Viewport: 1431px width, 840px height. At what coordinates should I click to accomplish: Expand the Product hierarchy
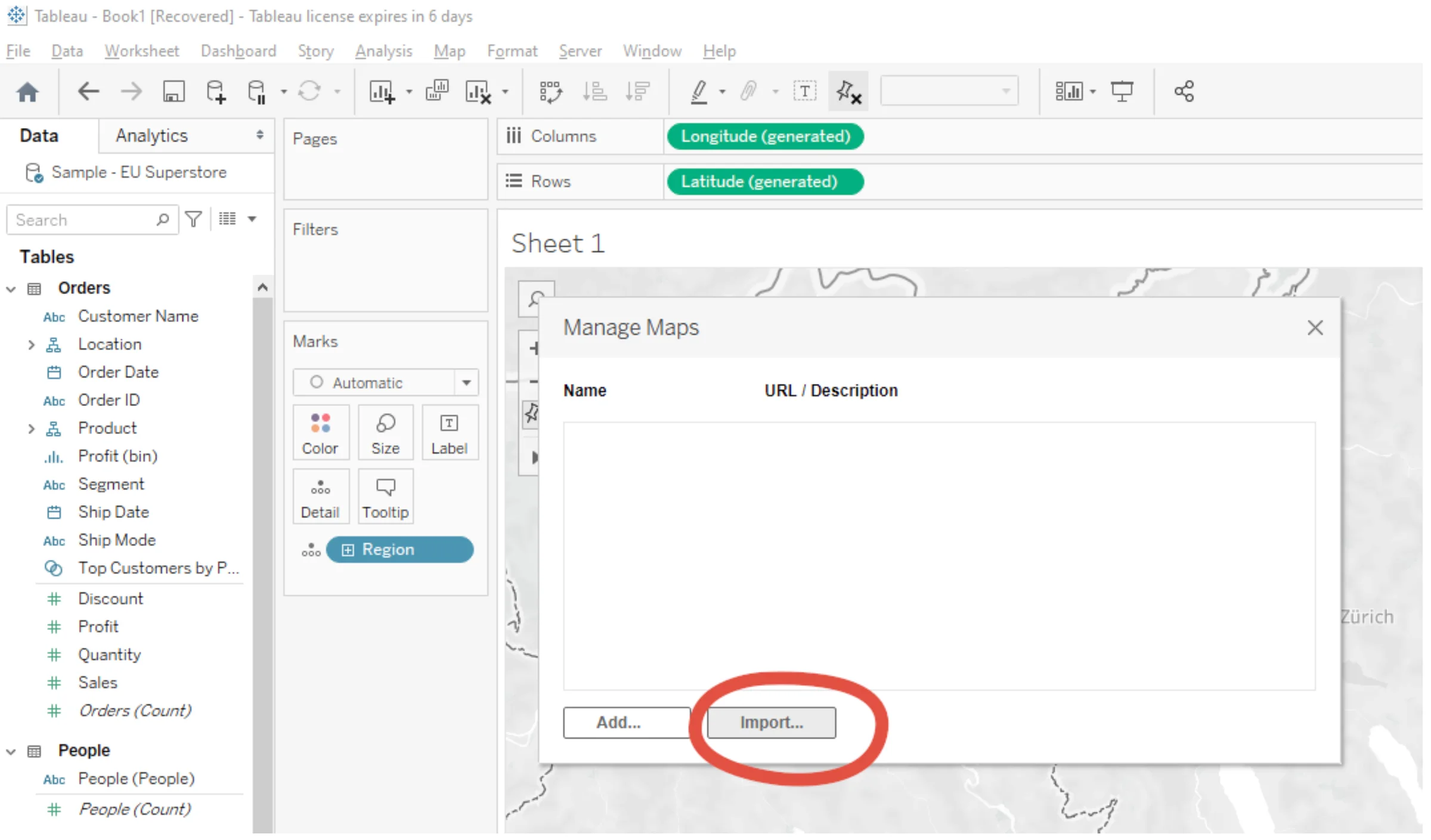tap(32, 429)
